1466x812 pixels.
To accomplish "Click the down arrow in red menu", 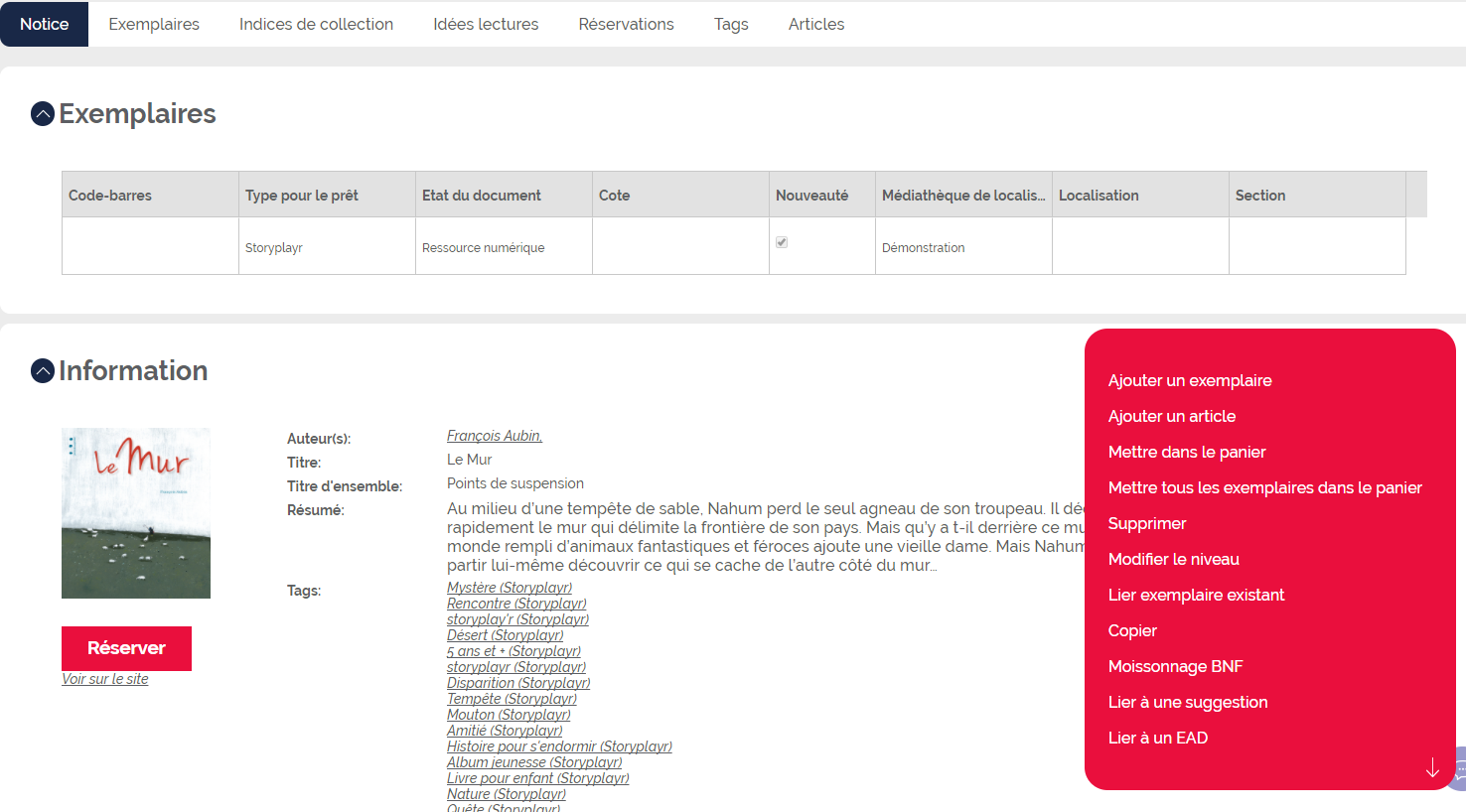I will [1432, 768].
